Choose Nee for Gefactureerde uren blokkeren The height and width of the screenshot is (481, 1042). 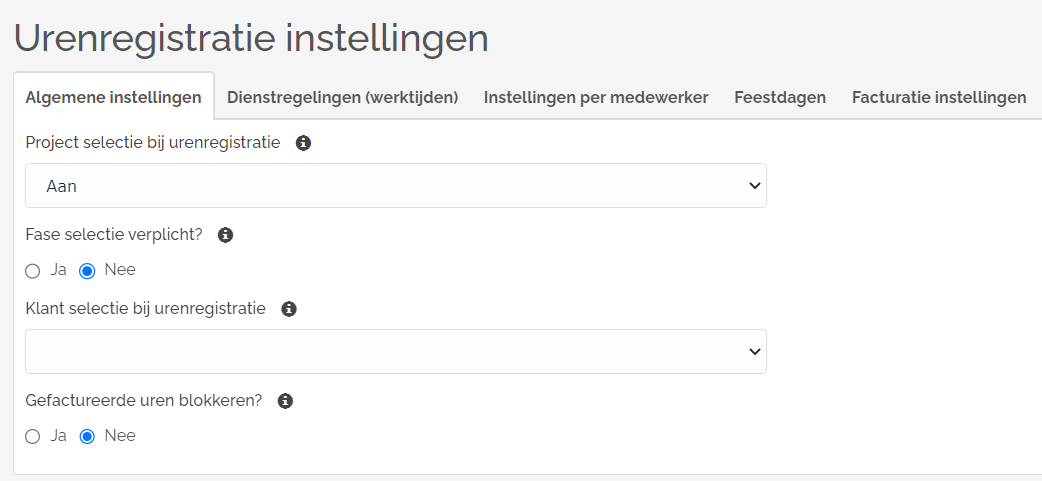[x=87, y=436]
